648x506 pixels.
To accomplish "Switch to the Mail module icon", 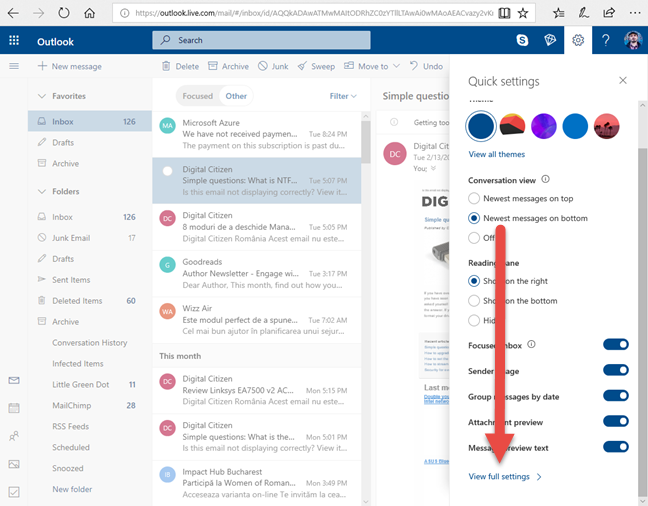I will pyautogui.click(x=14, y=380).
